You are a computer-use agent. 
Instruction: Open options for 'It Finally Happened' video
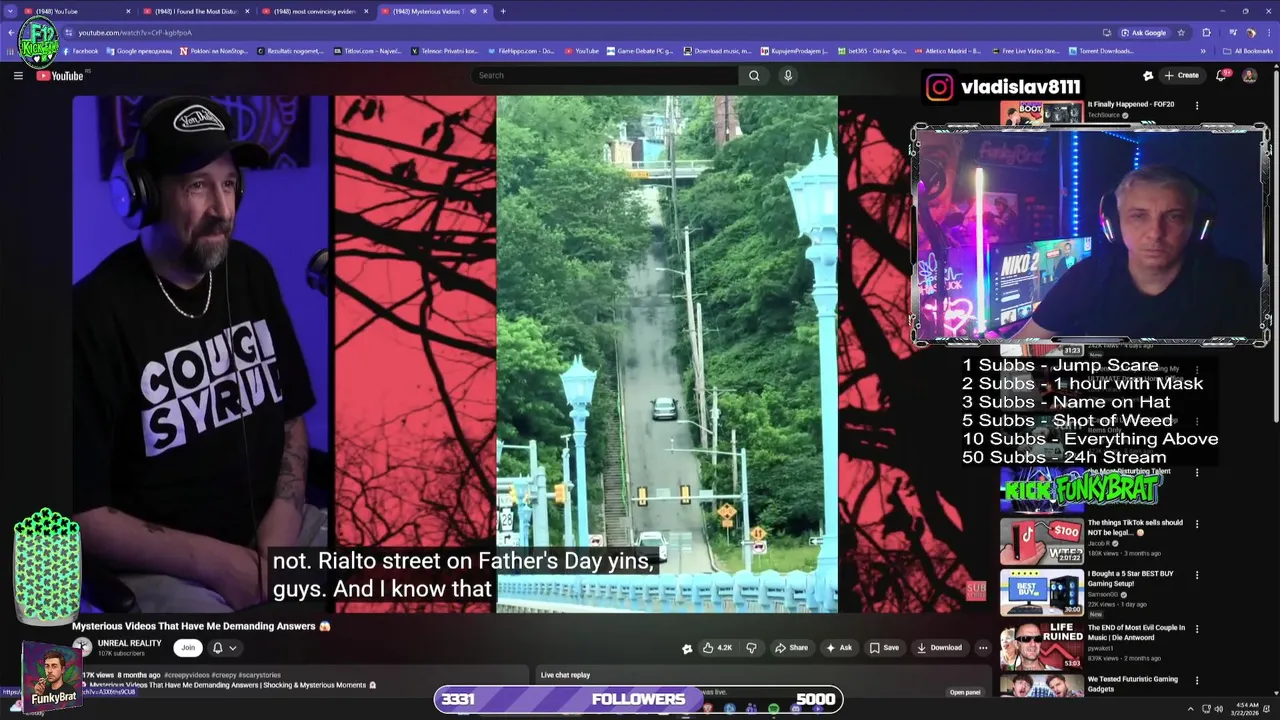pos(1196,105)
